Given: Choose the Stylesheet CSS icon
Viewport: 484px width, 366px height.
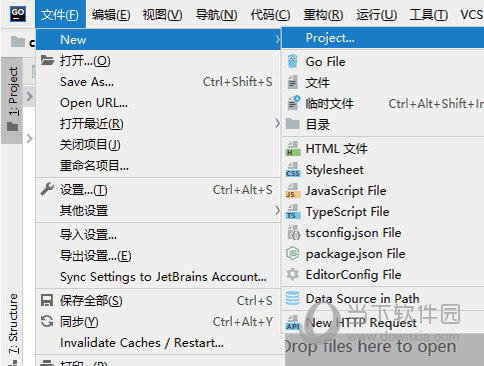Looking at the screenshot, I should pos(293,170).
